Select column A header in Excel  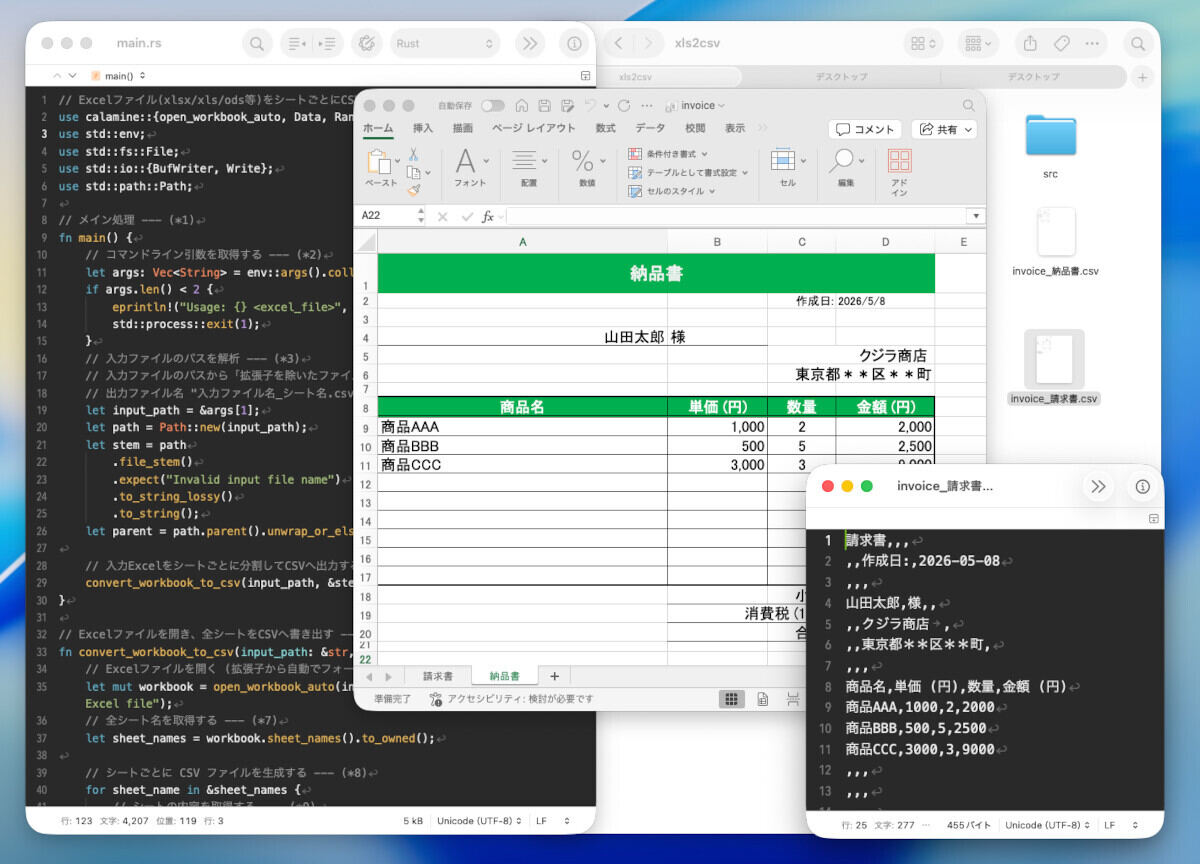tap(522, 241)
